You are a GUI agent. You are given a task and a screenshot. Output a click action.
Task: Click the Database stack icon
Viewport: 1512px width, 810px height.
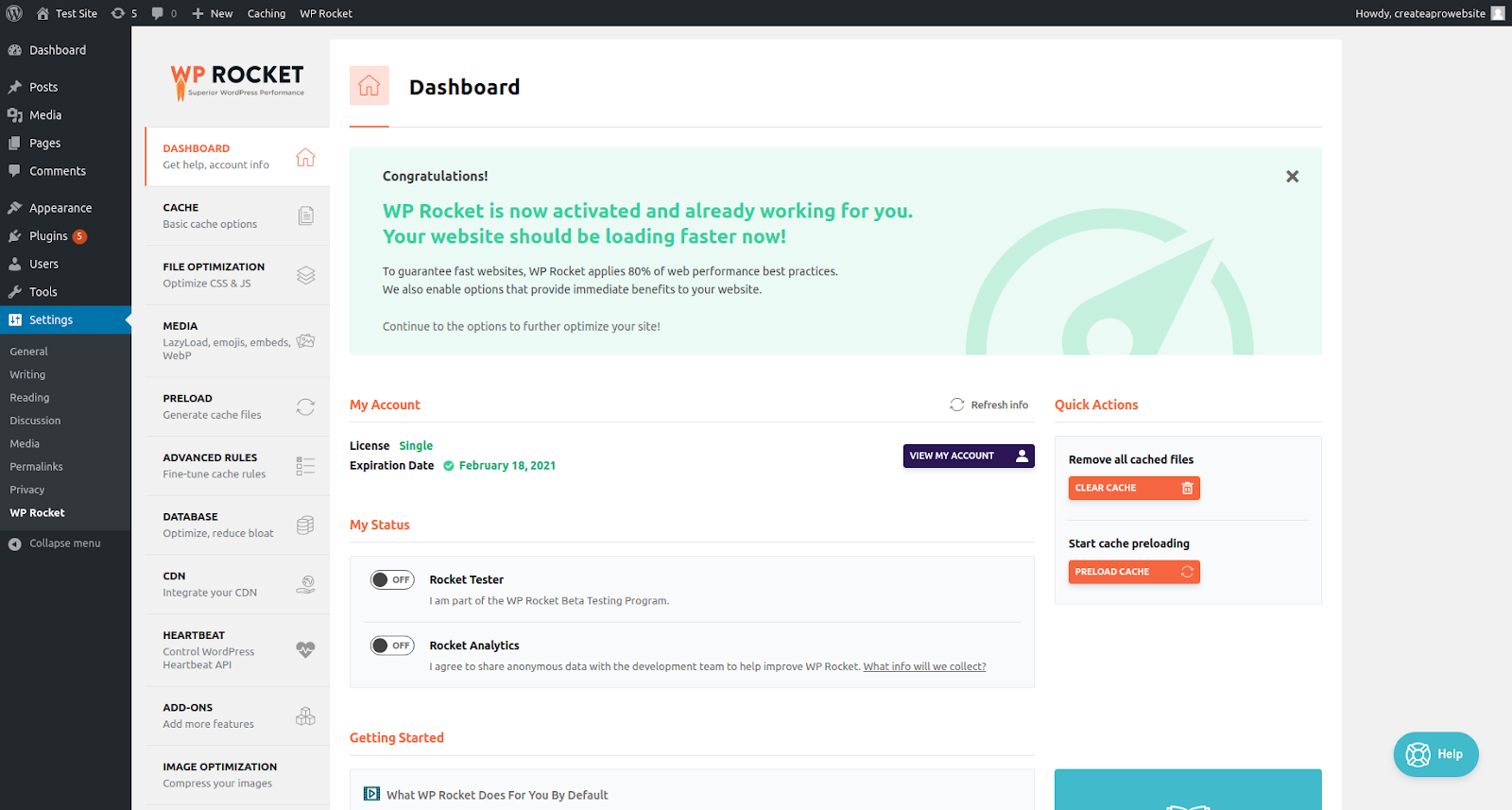(x=305, y=526)
